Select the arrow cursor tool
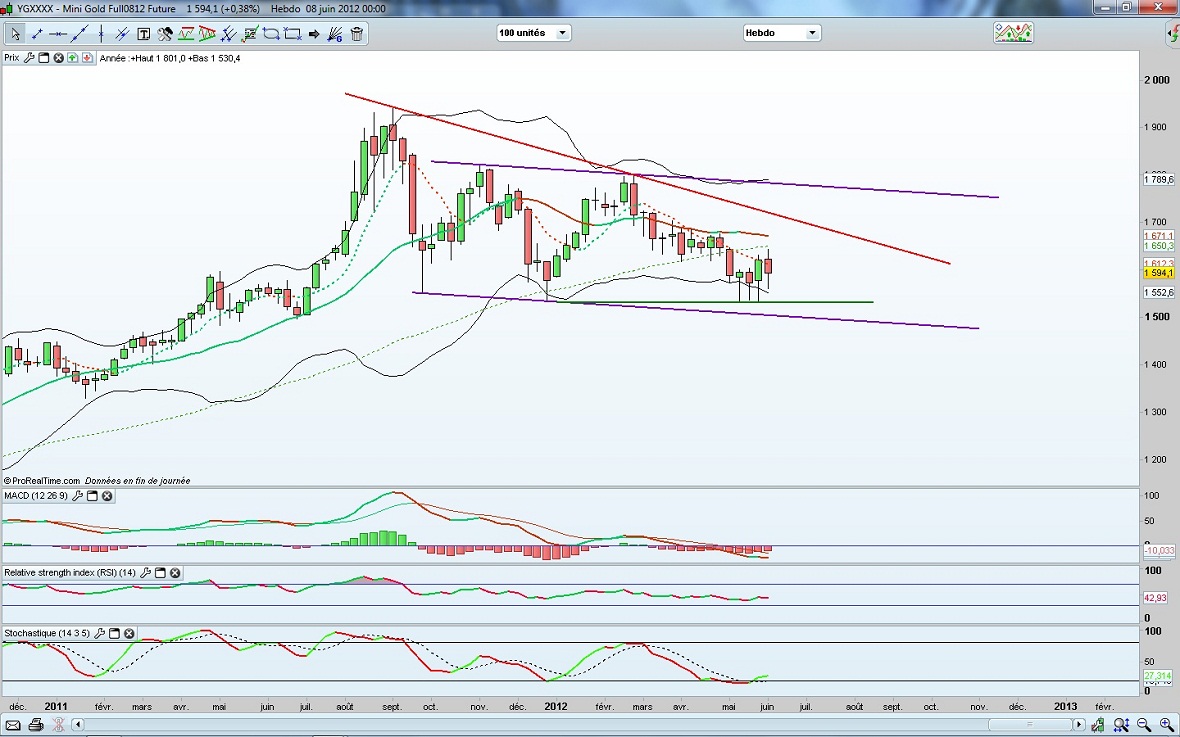The image size is (1180, 737). point(15,33)
